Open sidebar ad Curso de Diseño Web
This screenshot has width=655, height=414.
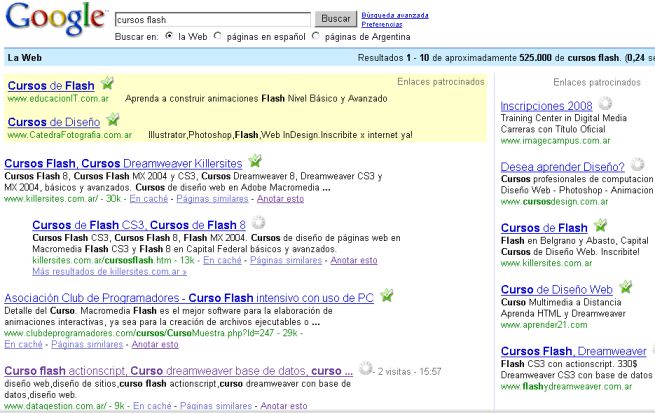point(557,290)
